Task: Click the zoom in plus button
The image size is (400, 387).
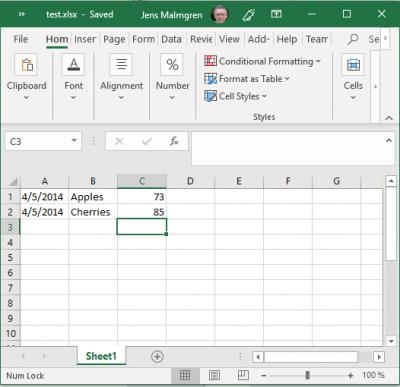Action: [x=350, y=376]
